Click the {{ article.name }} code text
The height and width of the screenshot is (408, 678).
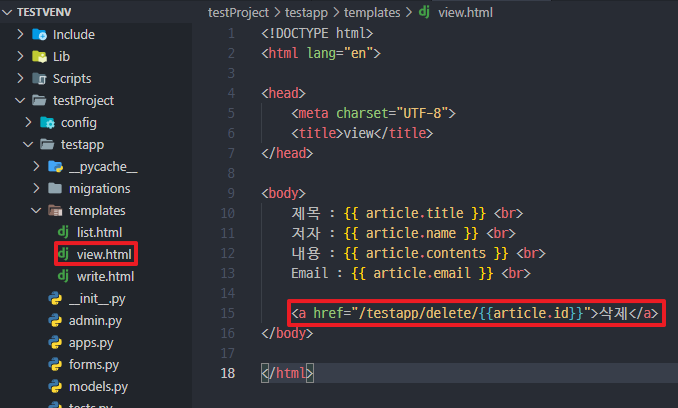[411, 233]
